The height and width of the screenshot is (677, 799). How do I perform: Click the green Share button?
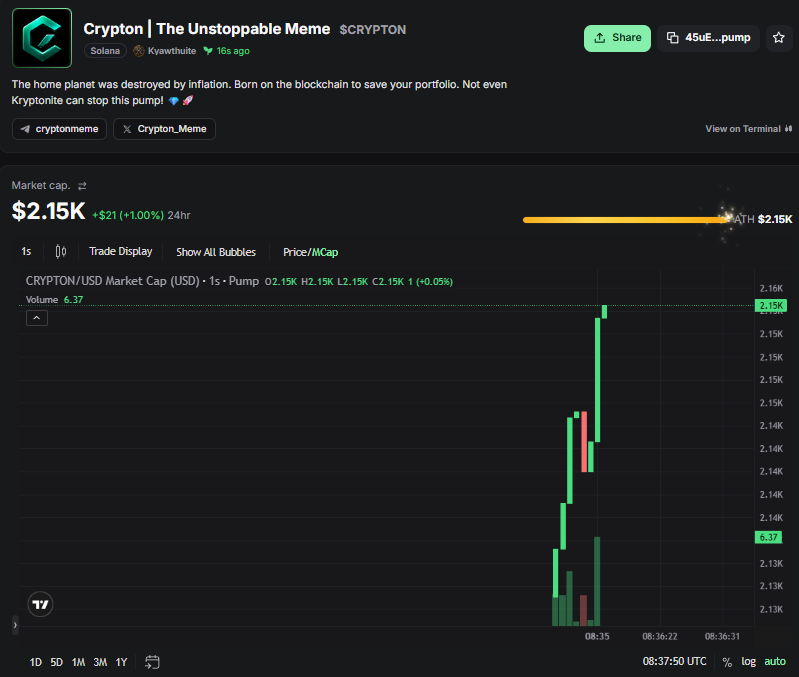pyautogui.click(x=617, y=38)
